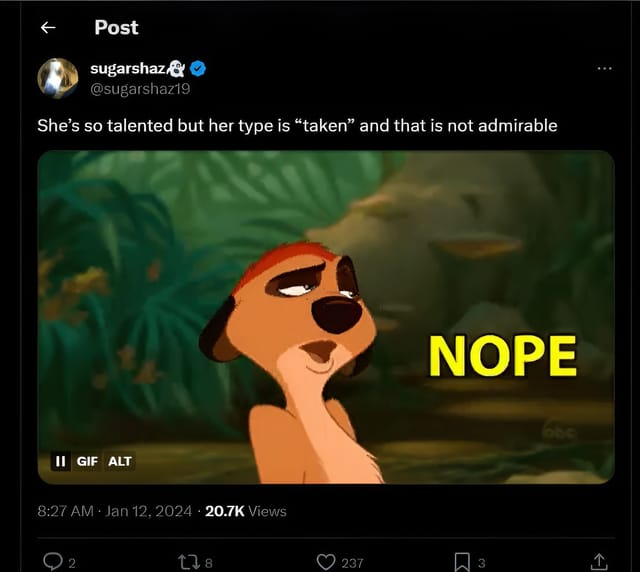Open the share icon menu
Image resolution: width=640 pixels, height=572 pixels.
pos(599,561)
